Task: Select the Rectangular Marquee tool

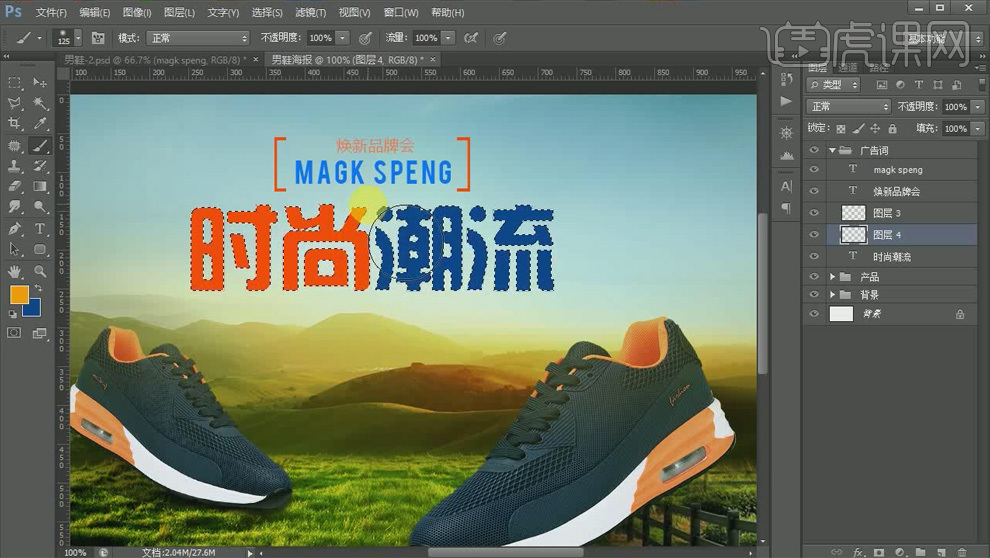Action: (14, 83)
